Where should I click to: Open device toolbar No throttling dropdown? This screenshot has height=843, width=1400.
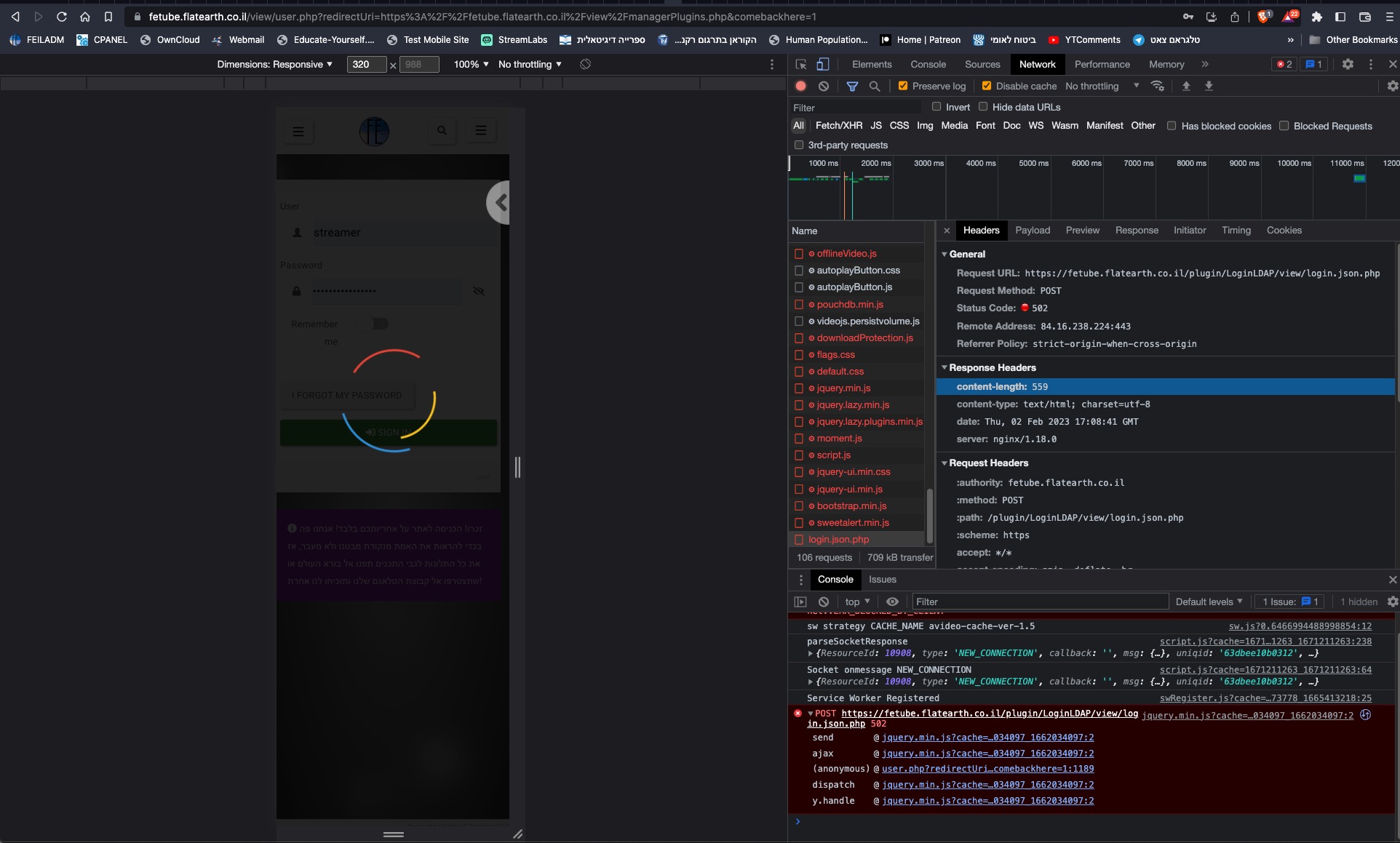530,64
